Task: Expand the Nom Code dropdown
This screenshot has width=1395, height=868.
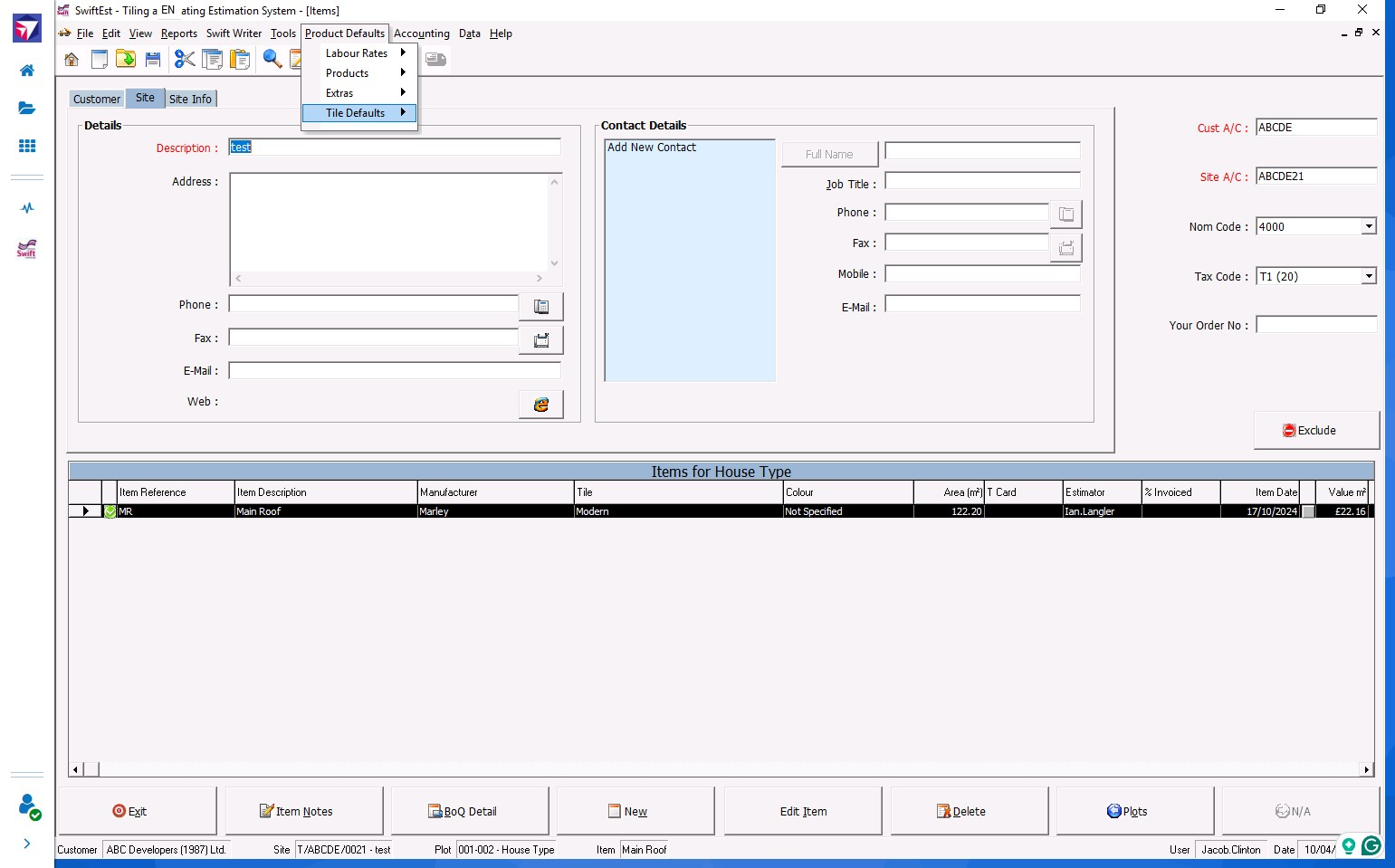Action: point(1368,226)
